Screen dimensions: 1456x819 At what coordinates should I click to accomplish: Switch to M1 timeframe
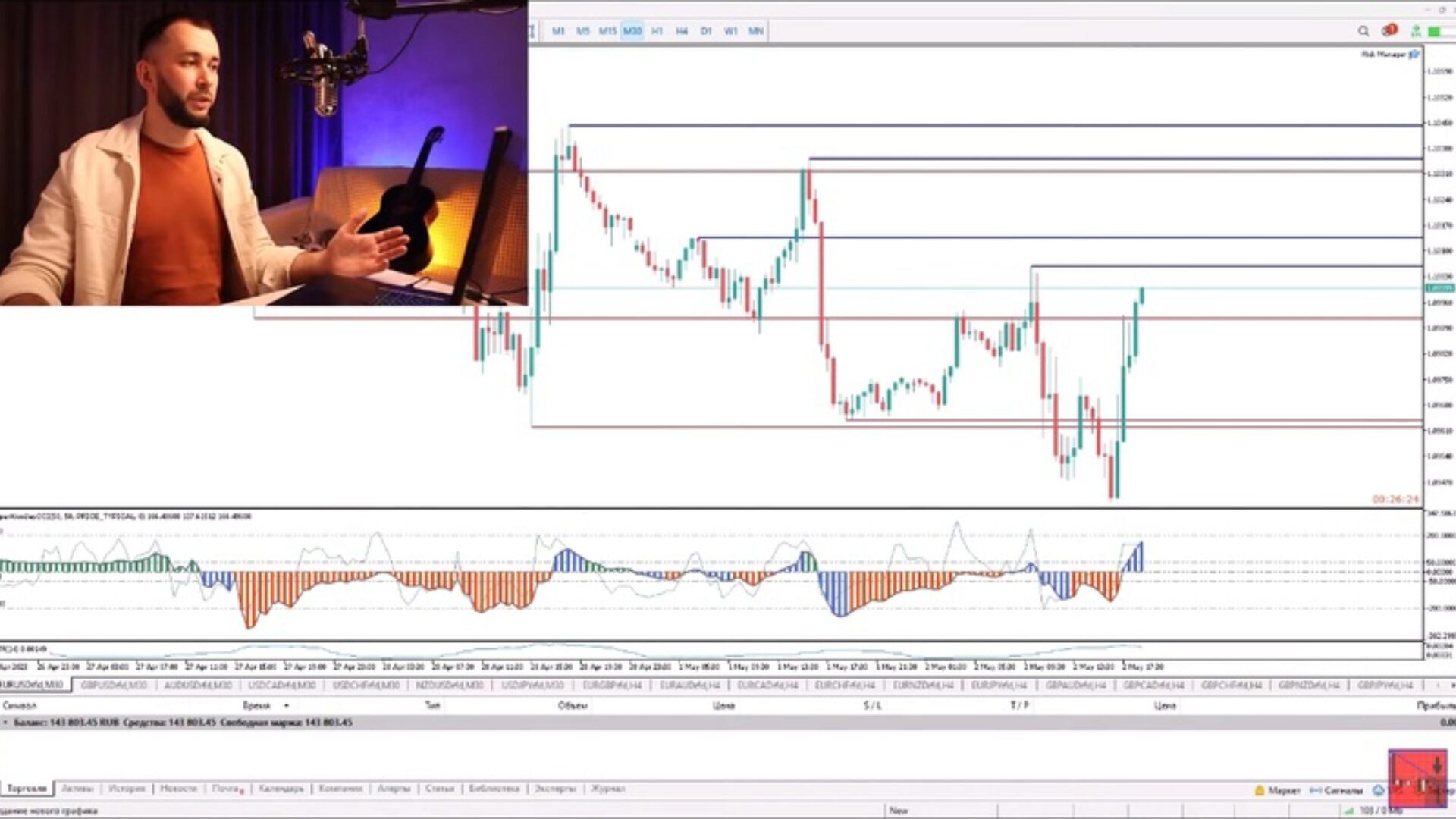(558, 31)
